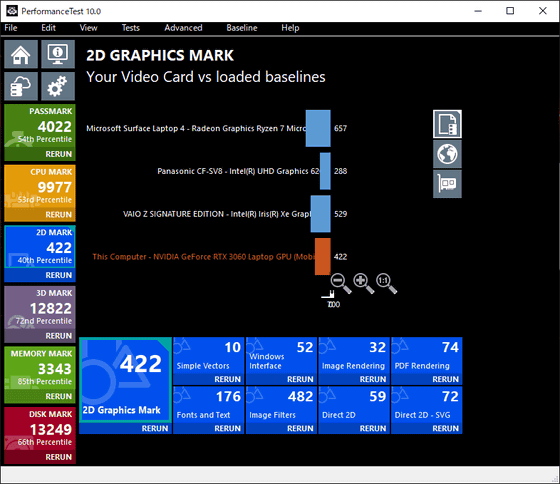Click the 288 score value
This screenshot has width=560, height=484.
(x=340, y=171)
